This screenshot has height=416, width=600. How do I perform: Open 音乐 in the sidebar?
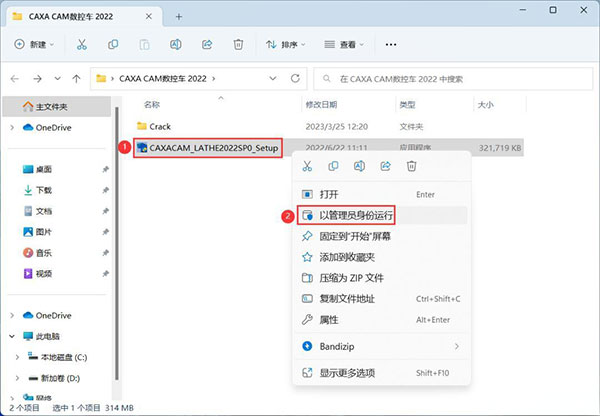coord(44,253)
